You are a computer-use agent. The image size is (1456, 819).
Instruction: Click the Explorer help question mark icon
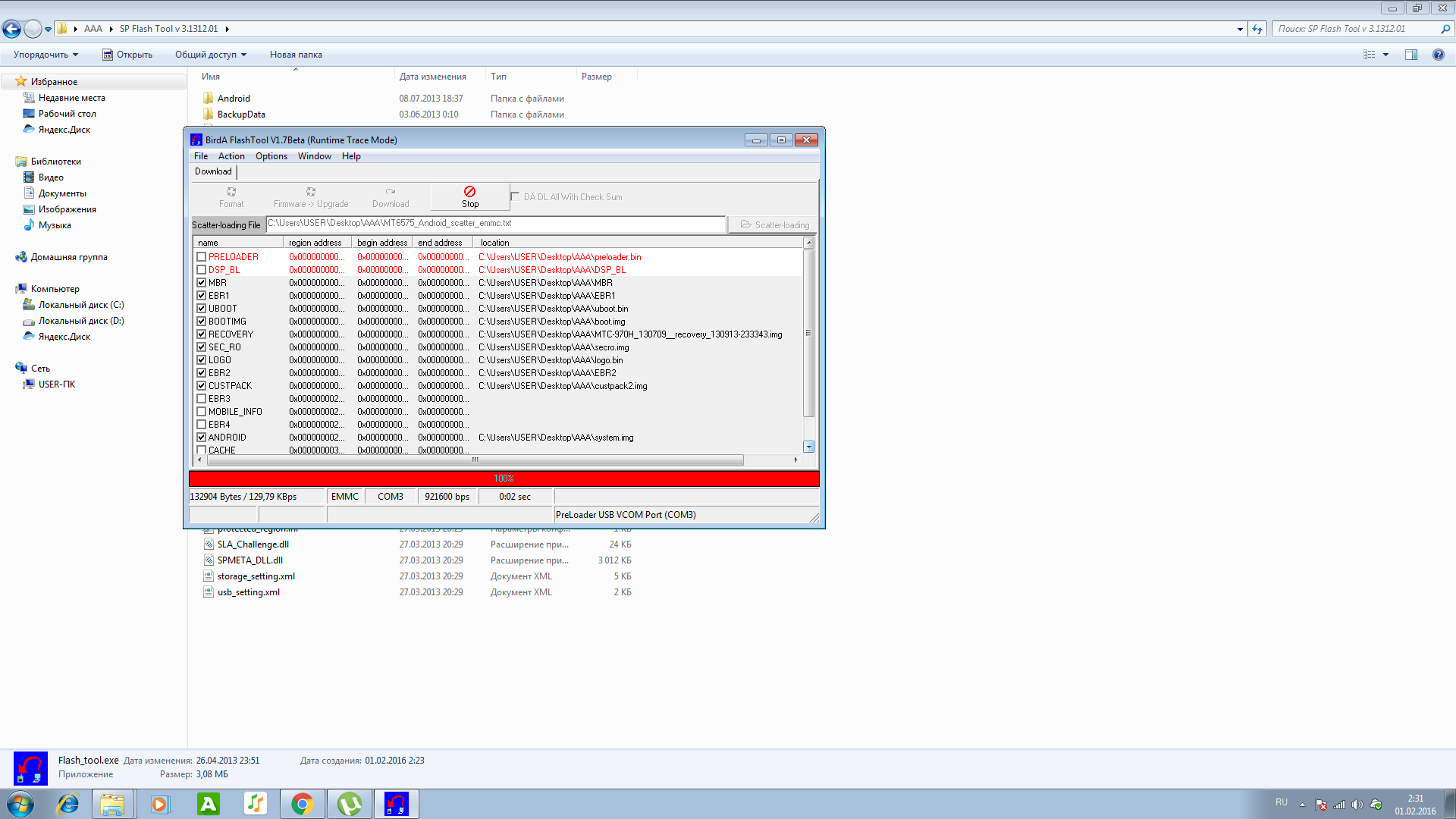click(x=1438, y=55)
